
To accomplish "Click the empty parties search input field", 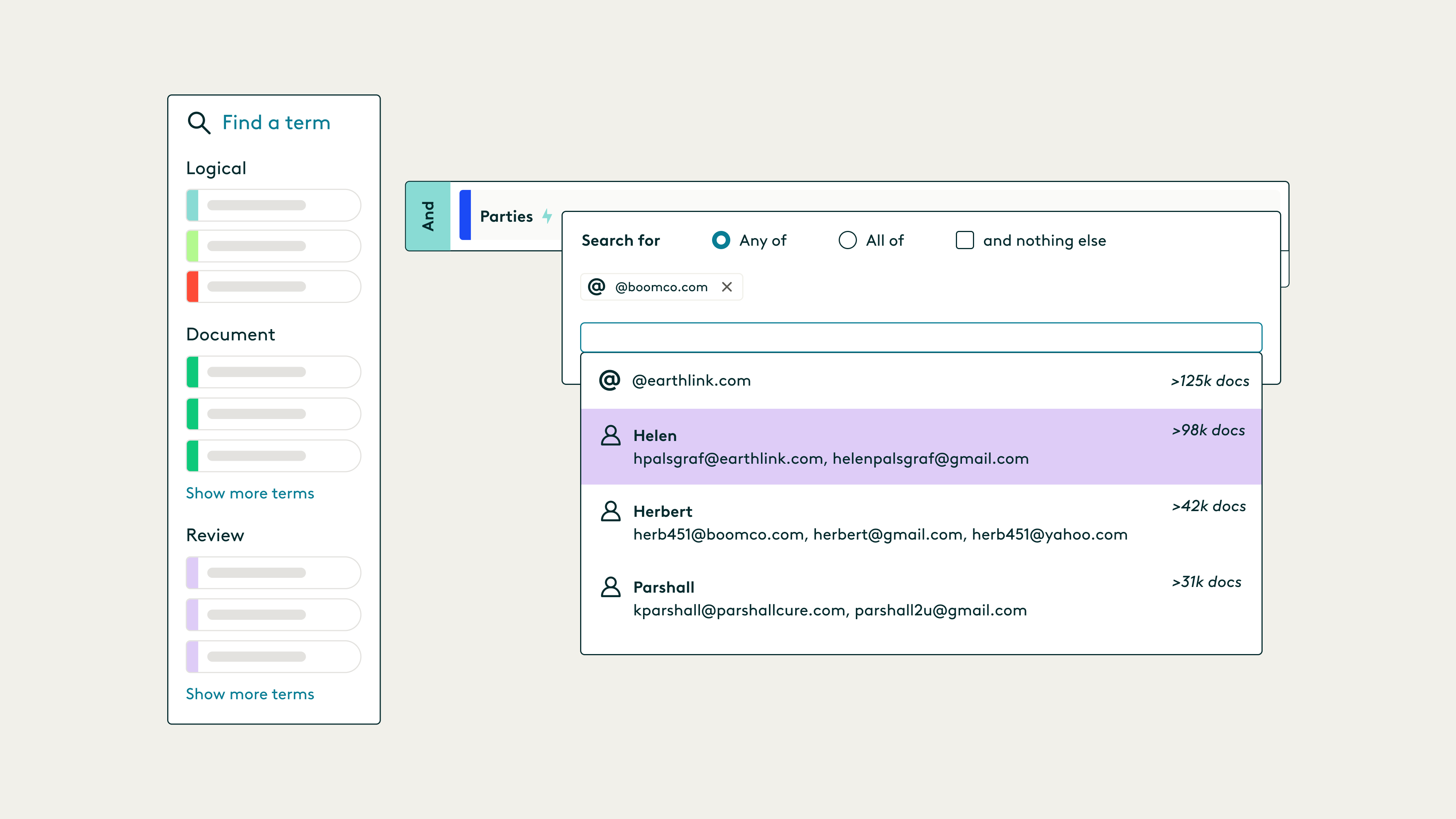I will (x=920, y=337).
